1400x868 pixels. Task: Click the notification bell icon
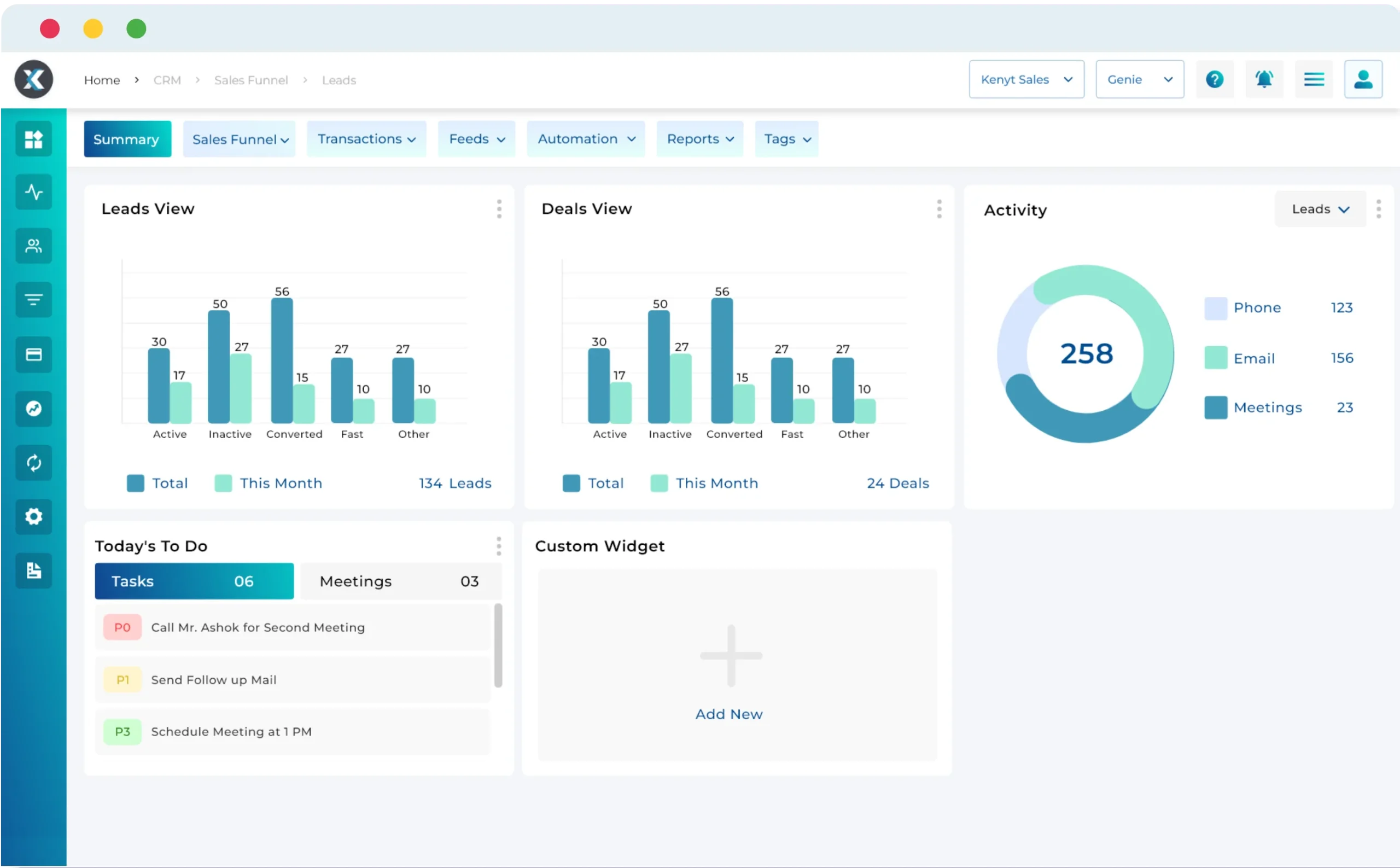pos(1264,79)
